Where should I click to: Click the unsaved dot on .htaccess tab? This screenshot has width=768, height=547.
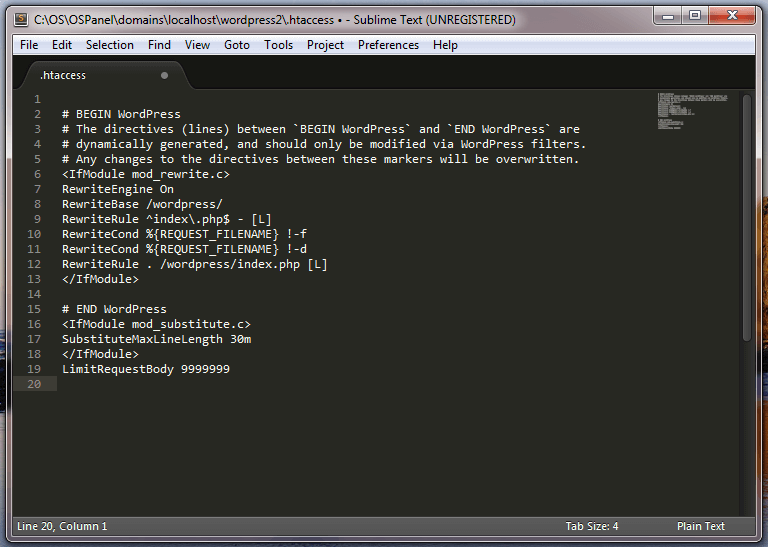165,75
